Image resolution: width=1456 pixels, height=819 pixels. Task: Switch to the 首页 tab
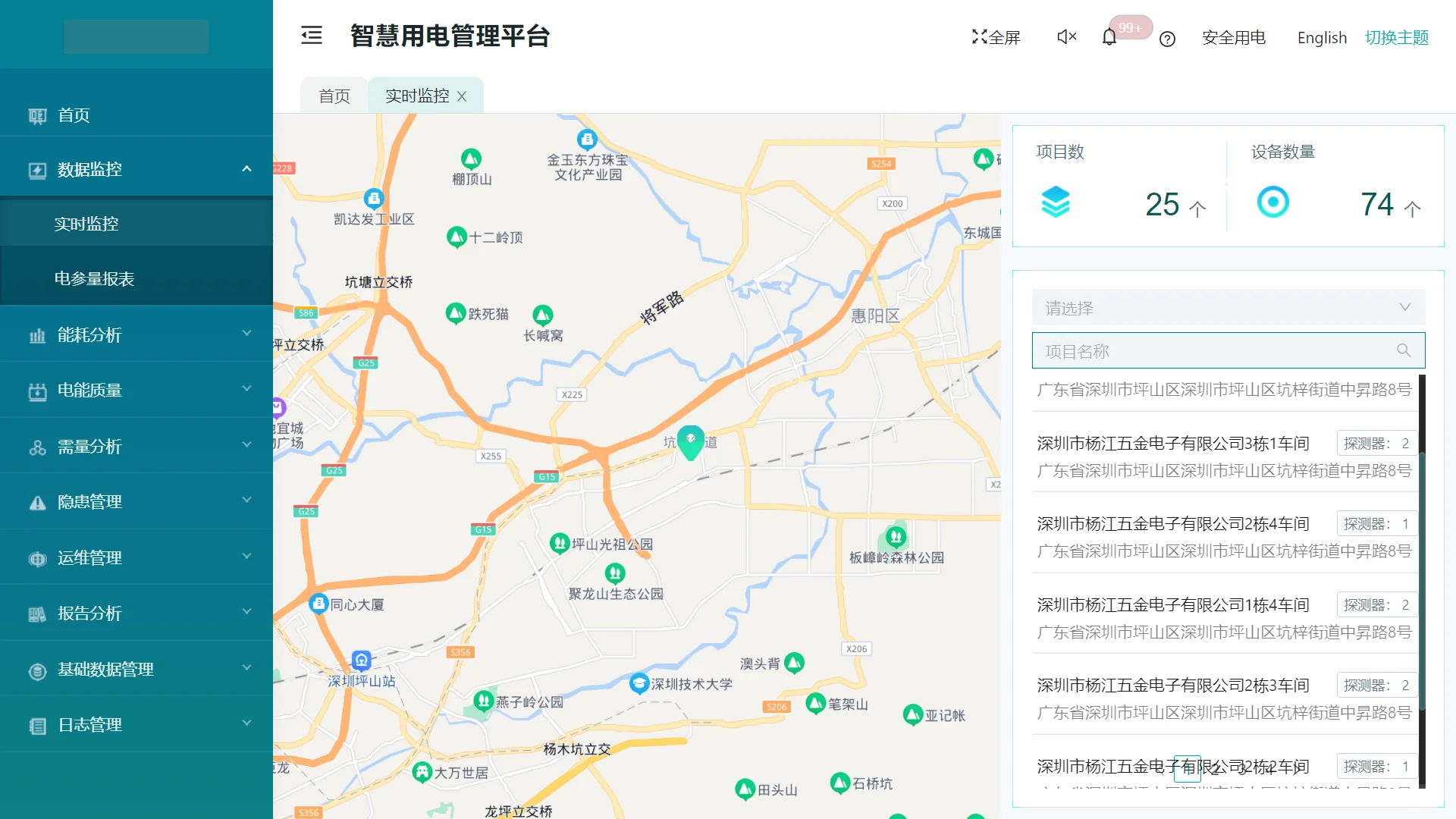pyautogui.click(x=334, y=95)
